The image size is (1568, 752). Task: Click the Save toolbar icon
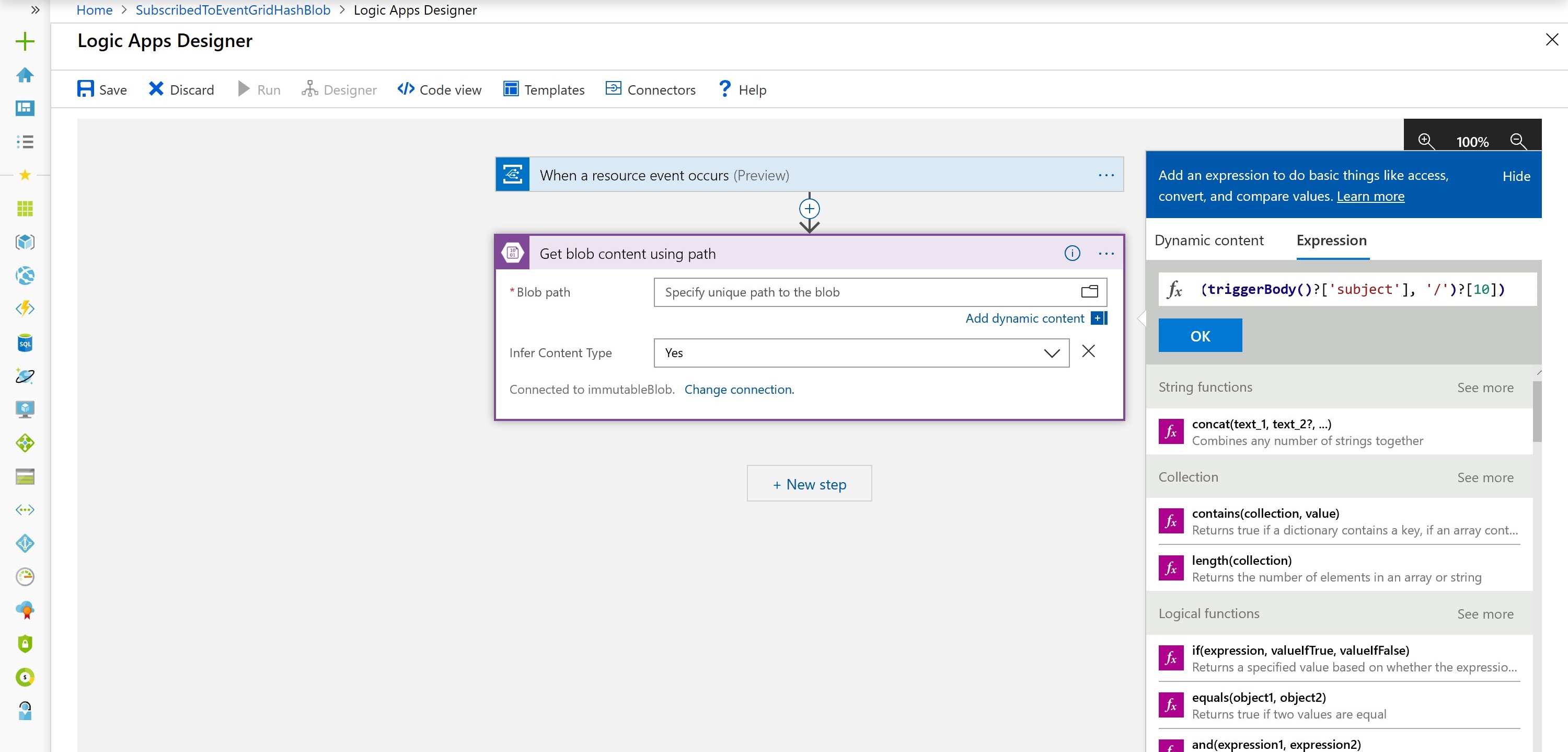click(x=85, y=89)
